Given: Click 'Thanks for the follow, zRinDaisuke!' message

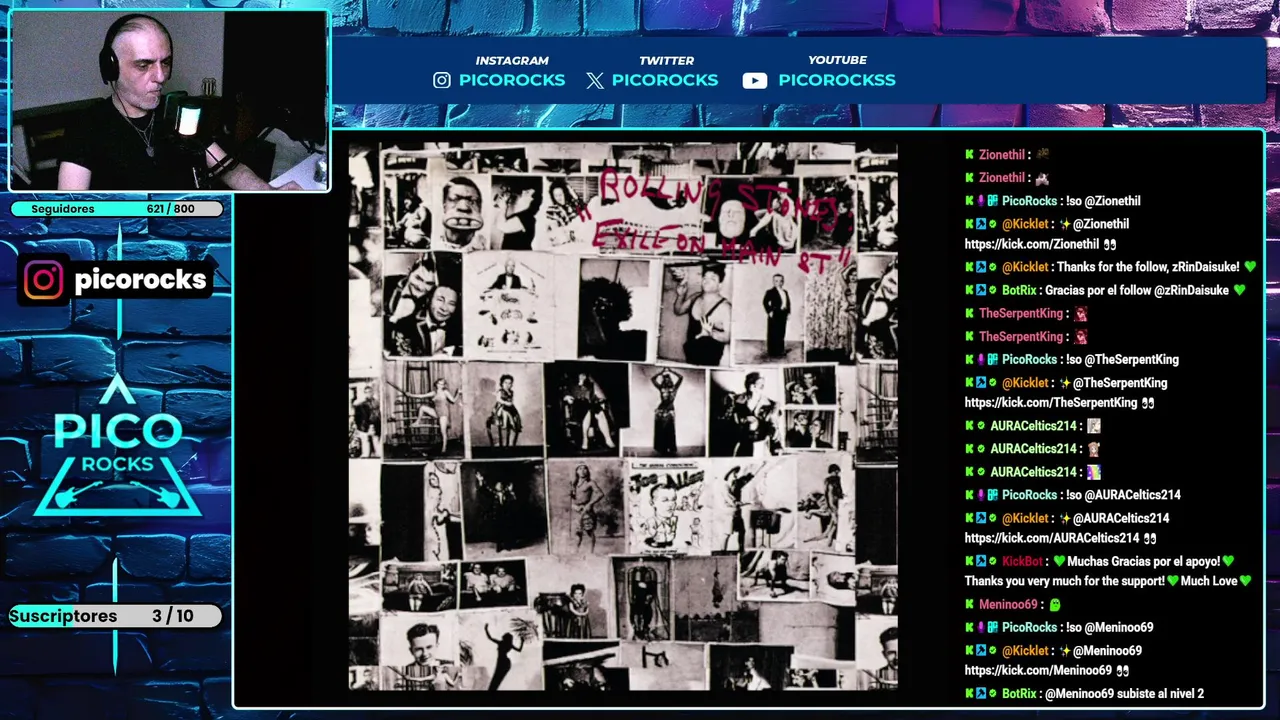Looking at the screenshot, I should click(x=1148, y=267).
